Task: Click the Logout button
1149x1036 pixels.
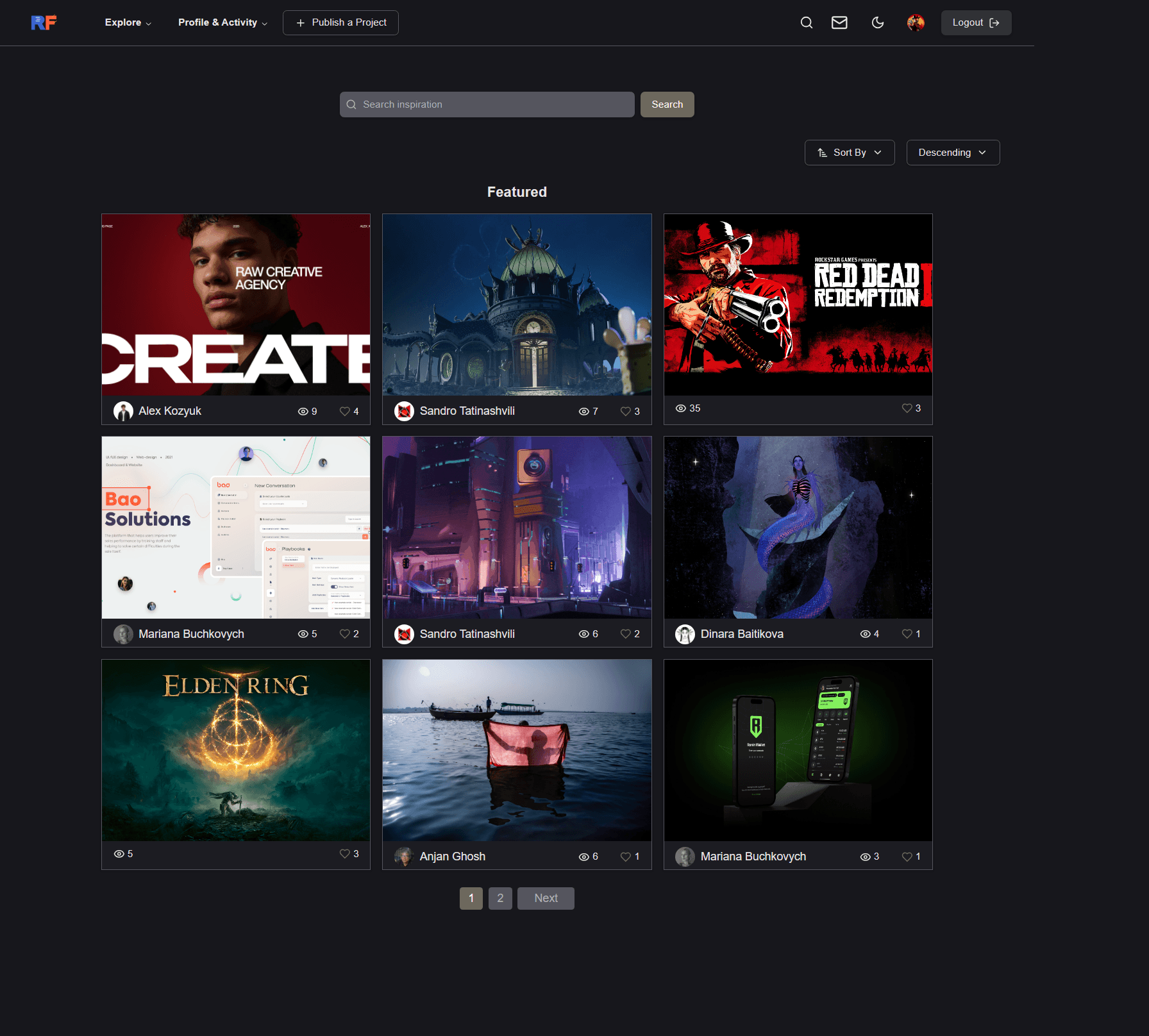Action: [x=976, y=22]
